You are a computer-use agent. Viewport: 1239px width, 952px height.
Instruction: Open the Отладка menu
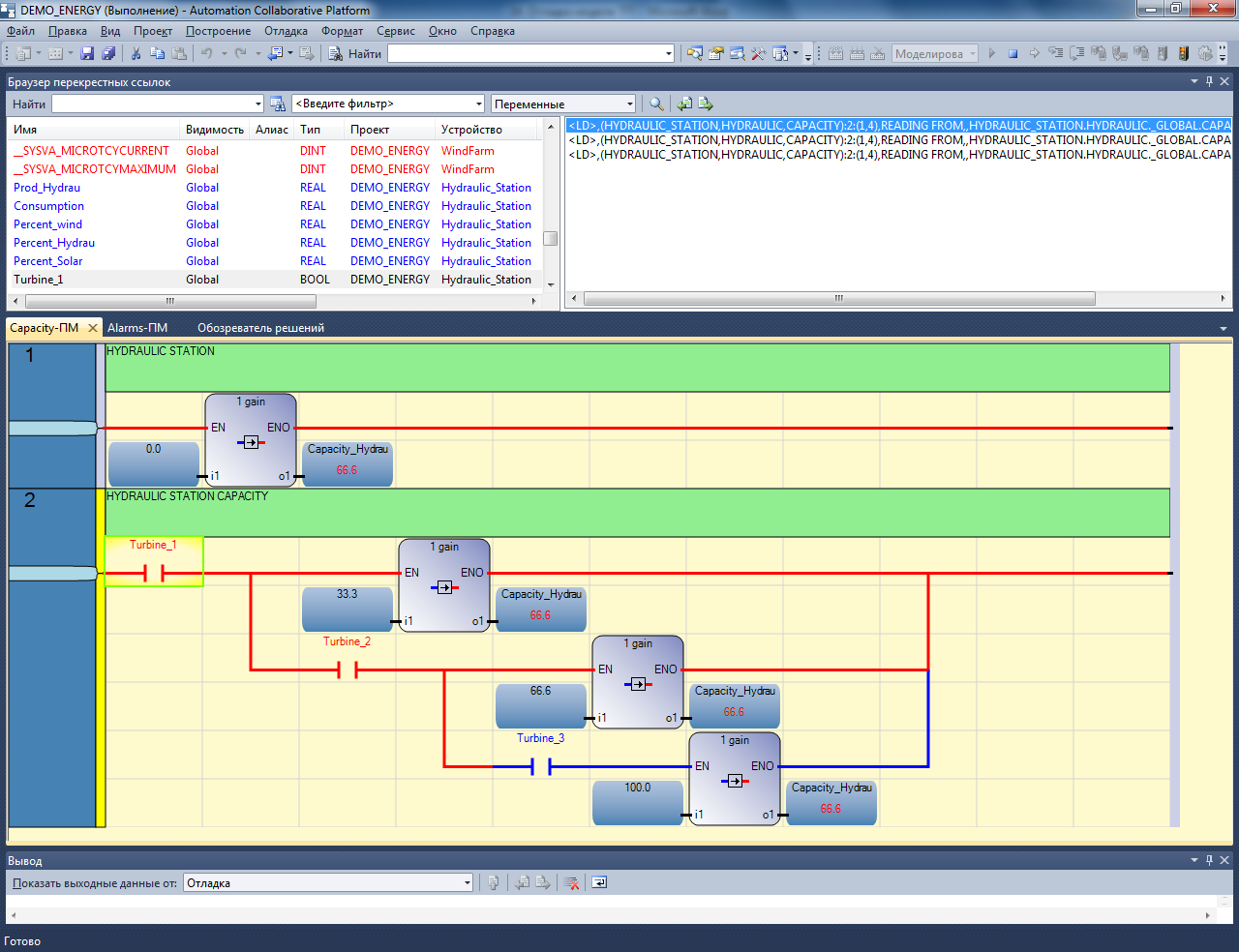coord(286,31)
